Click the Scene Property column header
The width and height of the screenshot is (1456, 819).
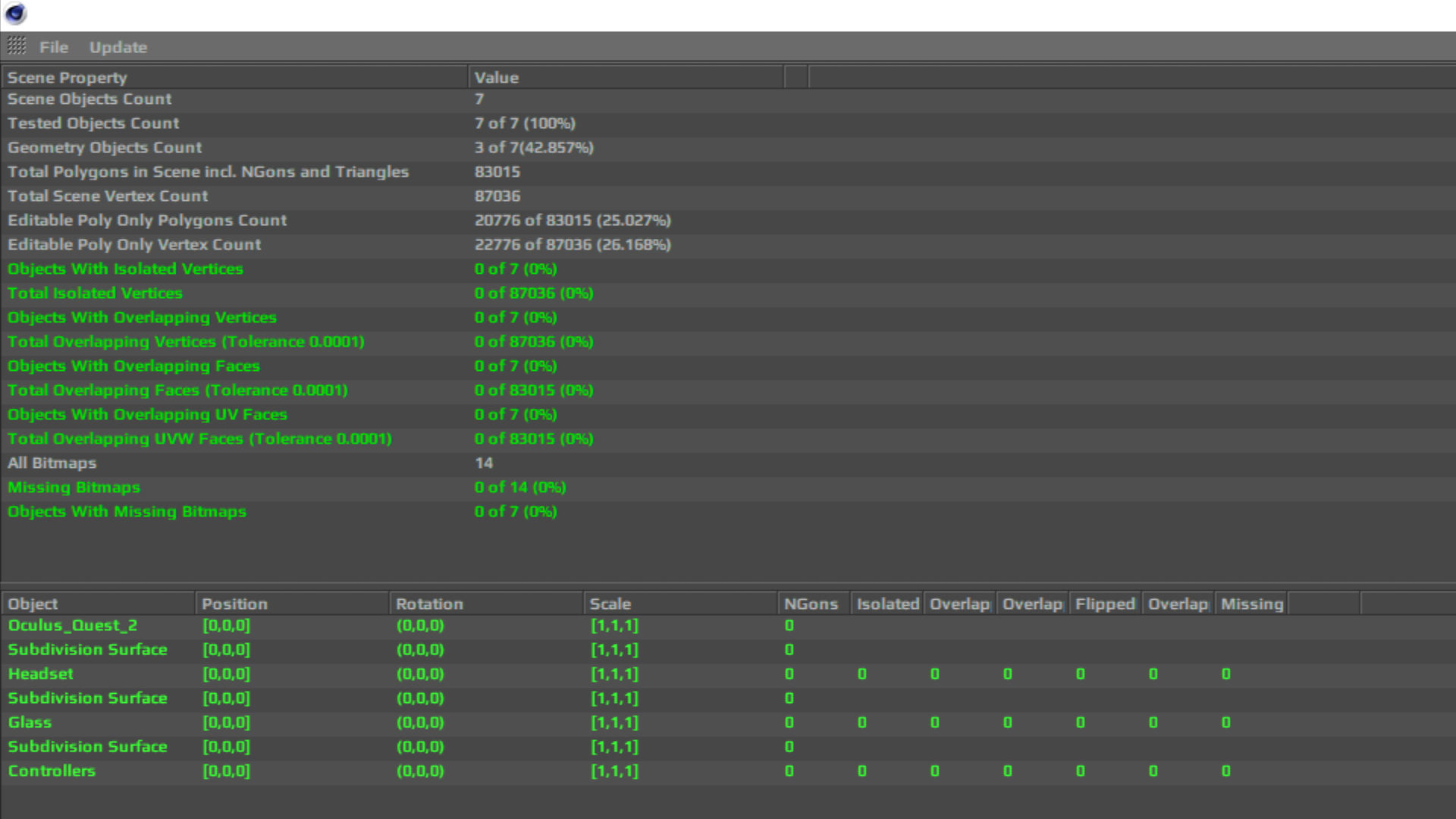(x=67, y=77)
